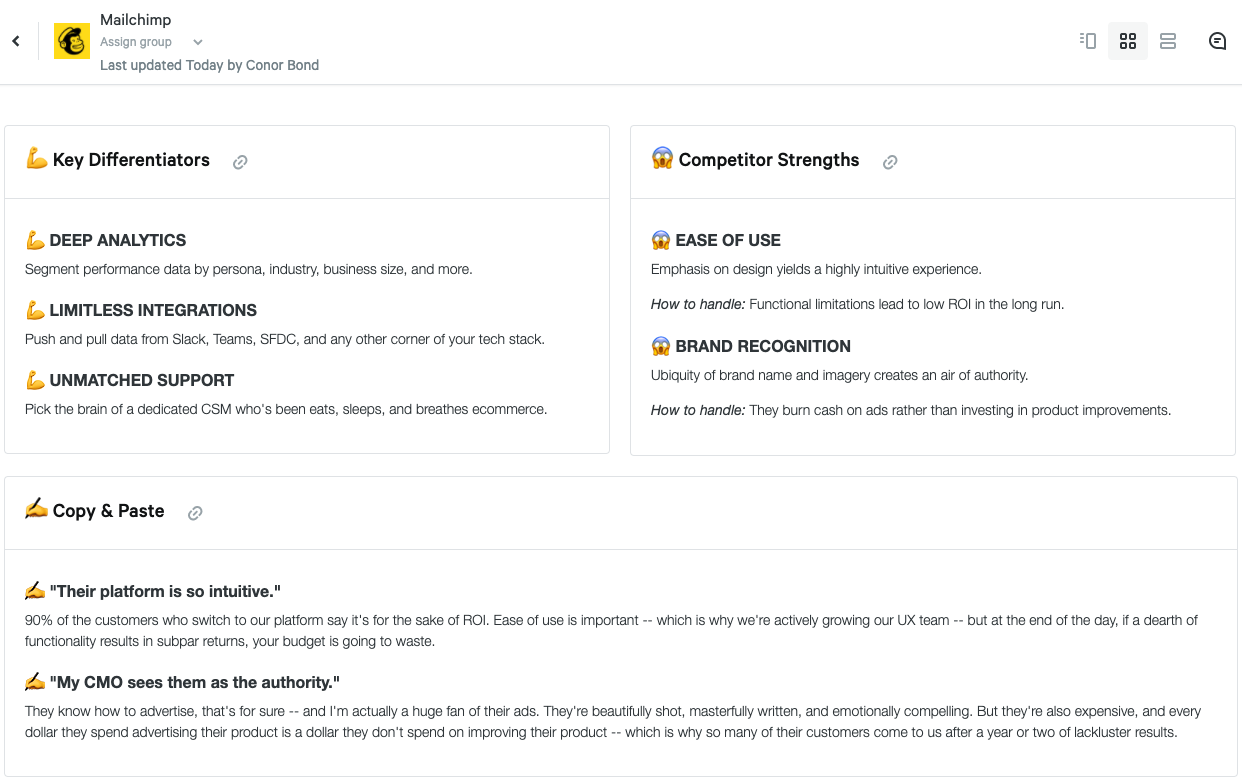This screenshot has width=1242, height=784.
Task: Click the Copy & Paste card title
Action: point(108,511)
